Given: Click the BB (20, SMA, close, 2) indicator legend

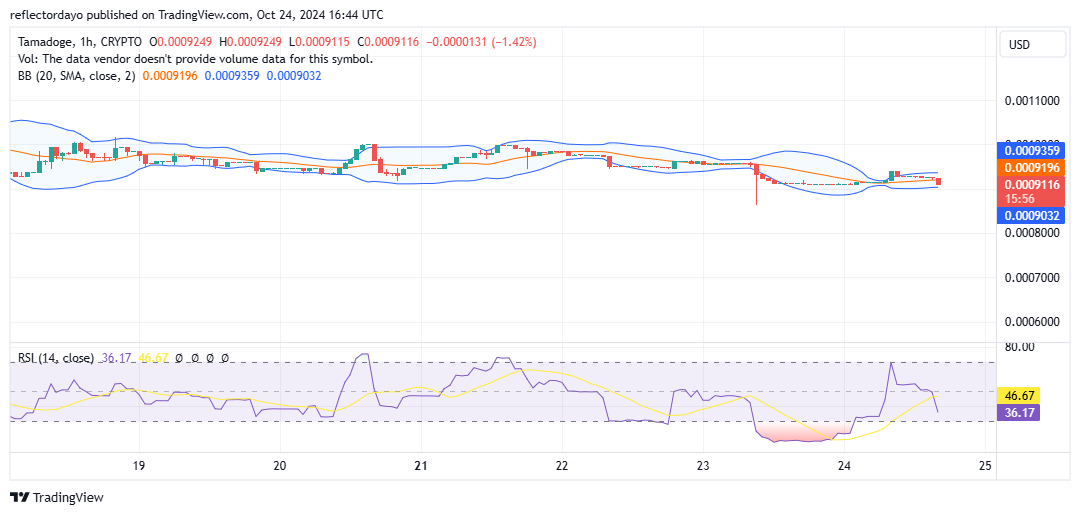Looking at the screenshot, I should coord(77,76).
